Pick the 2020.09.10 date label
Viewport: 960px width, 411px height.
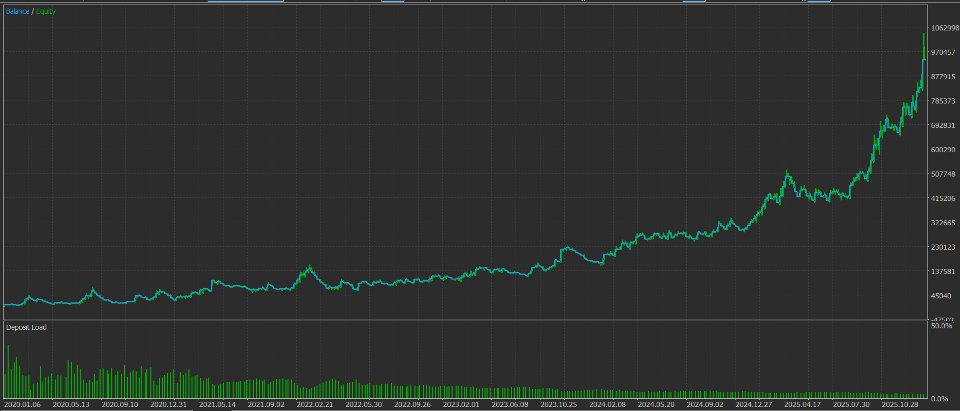point(120,405)
